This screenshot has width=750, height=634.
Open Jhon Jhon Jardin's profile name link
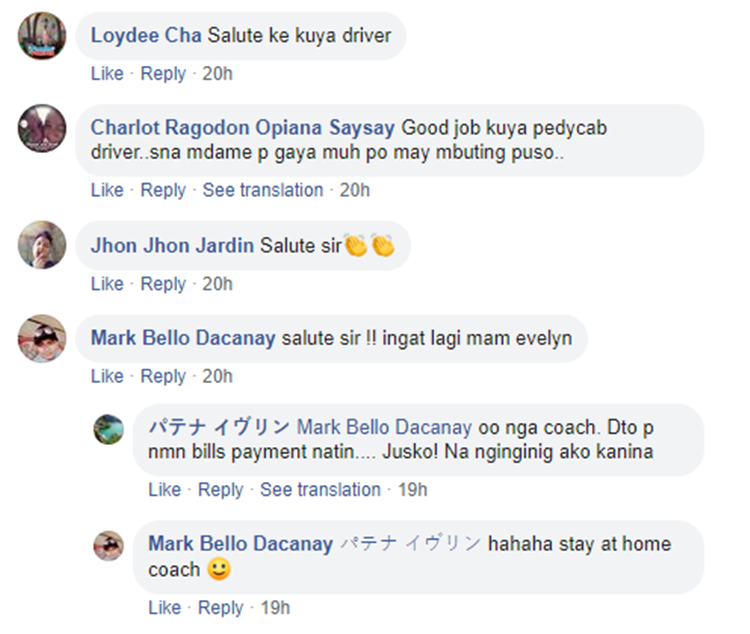click(171, 245)
